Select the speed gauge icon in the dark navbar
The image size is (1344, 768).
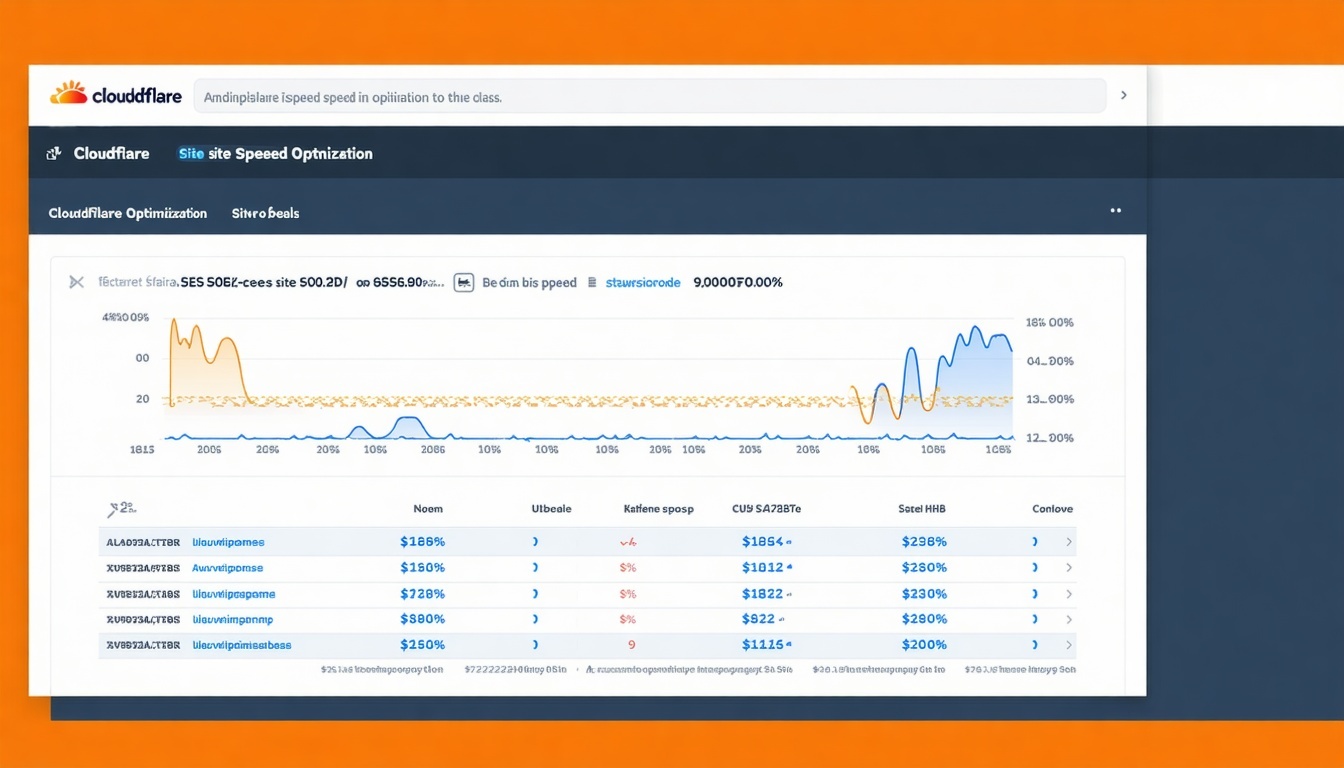53,153
